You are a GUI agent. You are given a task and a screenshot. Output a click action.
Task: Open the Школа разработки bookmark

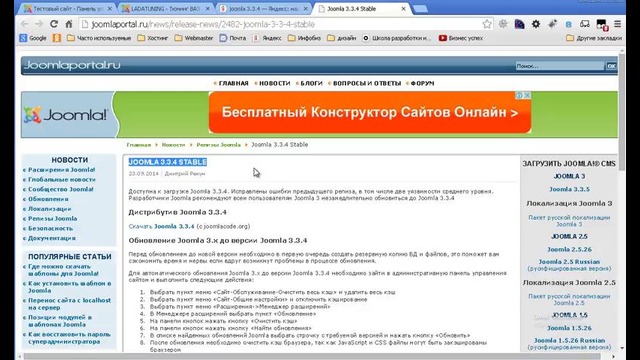(397, 38)
